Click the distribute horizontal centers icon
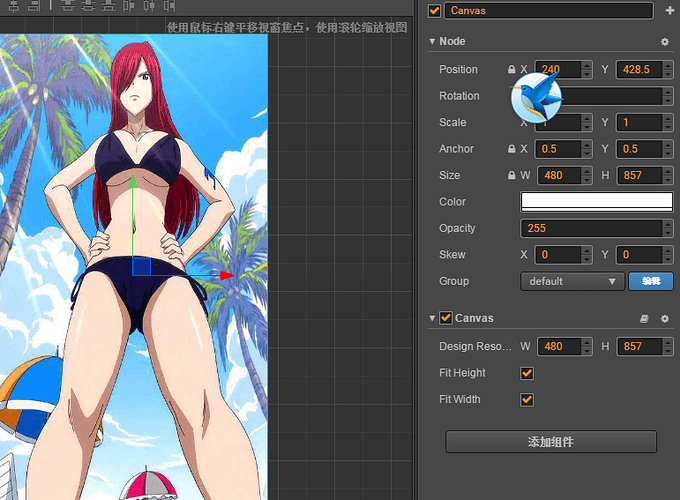Image resolution: width=680 pixels, height=500 pixels. point(149,5)
